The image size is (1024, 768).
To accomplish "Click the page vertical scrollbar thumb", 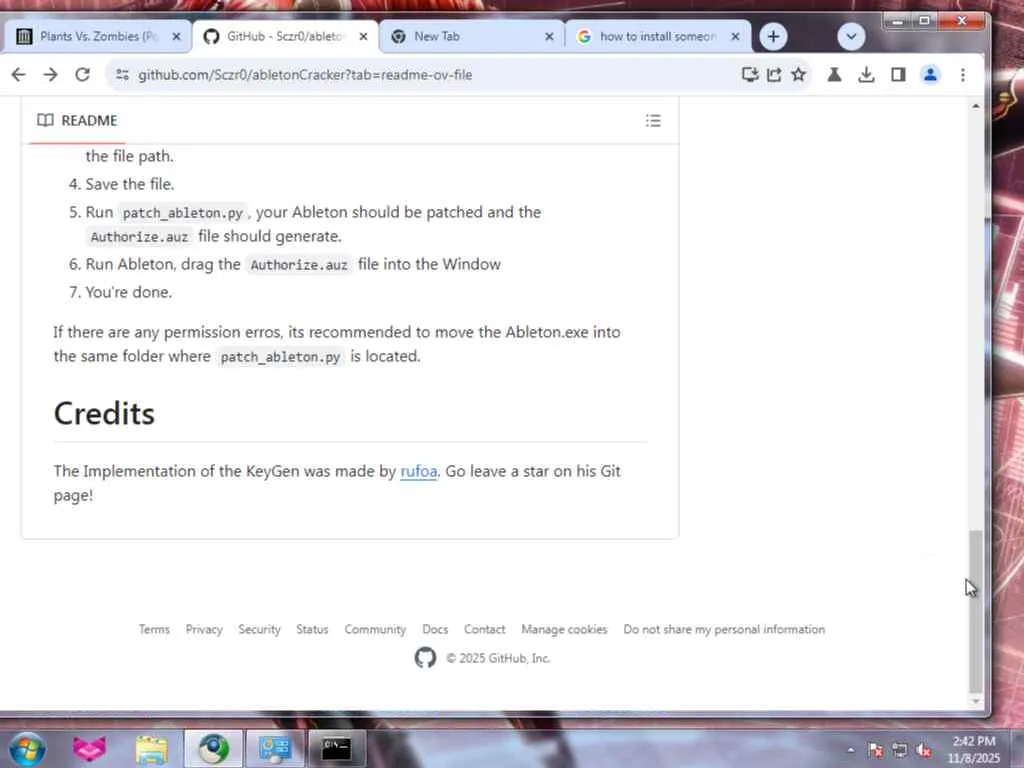I will click(x=975, y=611).
